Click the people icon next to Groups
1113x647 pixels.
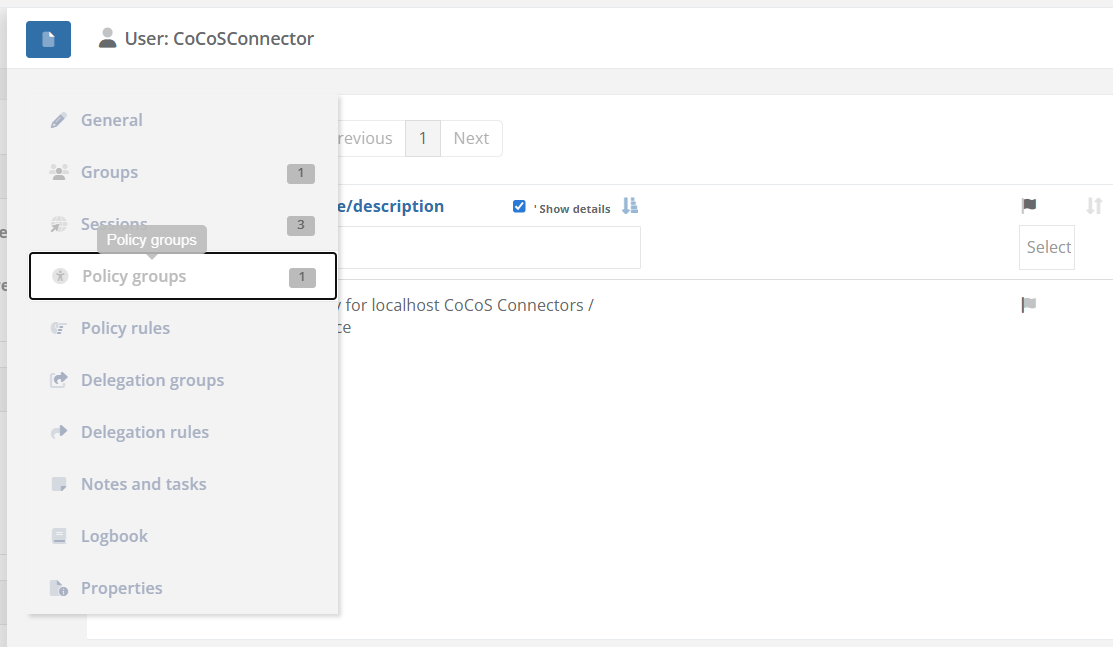tap(59, 173)
